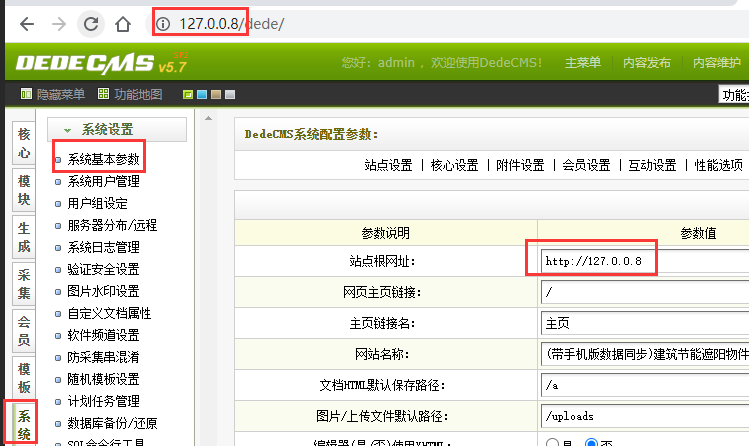This screenshot has width=749, height=446.
Task: Switch to the 核心 sidebar tab
Action: [24, 144]
